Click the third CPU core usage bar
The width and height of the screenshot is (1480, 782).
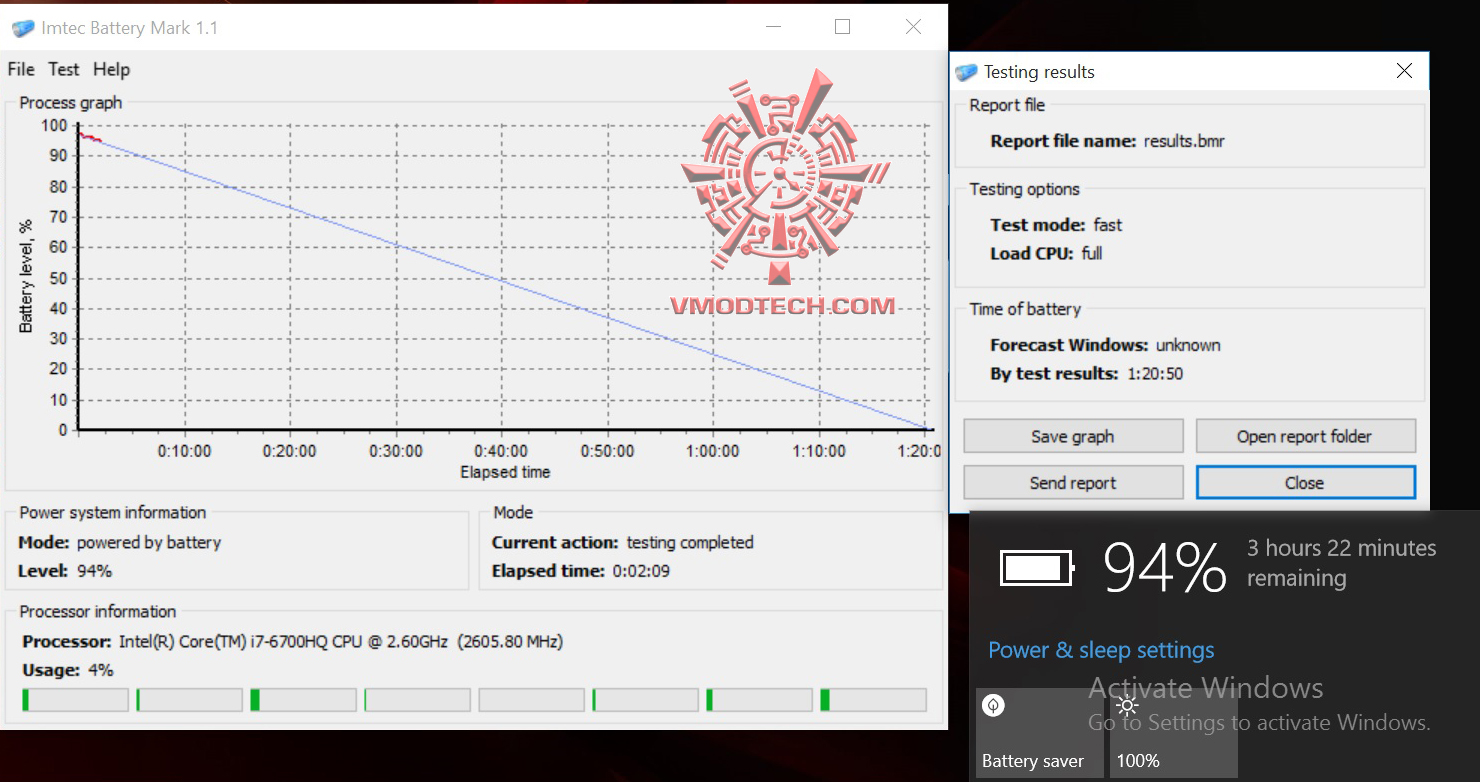point(303,700)
